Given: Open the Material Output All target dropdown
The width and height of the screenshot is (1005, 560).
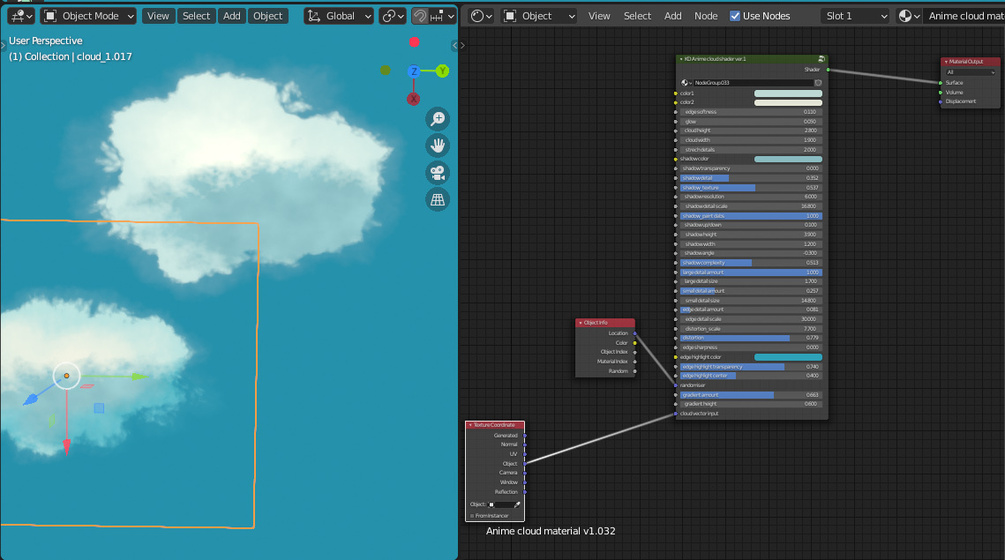Looking at the screenshot, I should 970,72.
